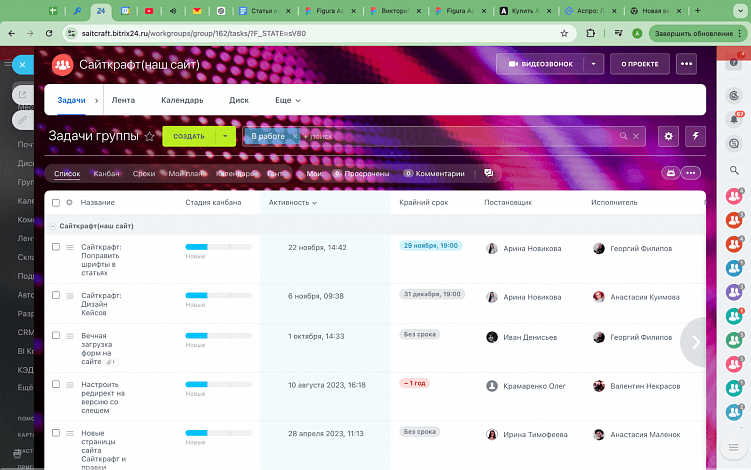This screenshot has width=751, height=470.
Task: Open row menu for Сайткрафт: Дизайн Кейсов
Action: click(x=70, y=296)
